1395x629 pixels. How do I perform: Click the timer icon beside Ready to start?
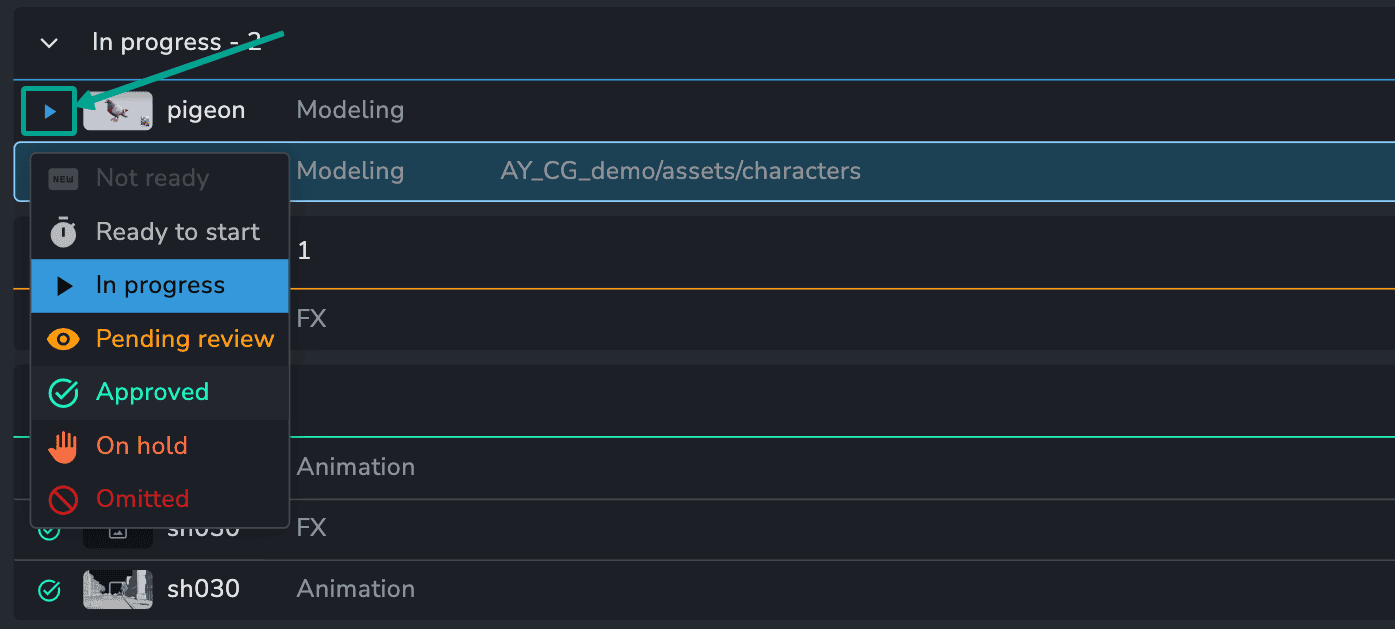click(x=62, y=231)
